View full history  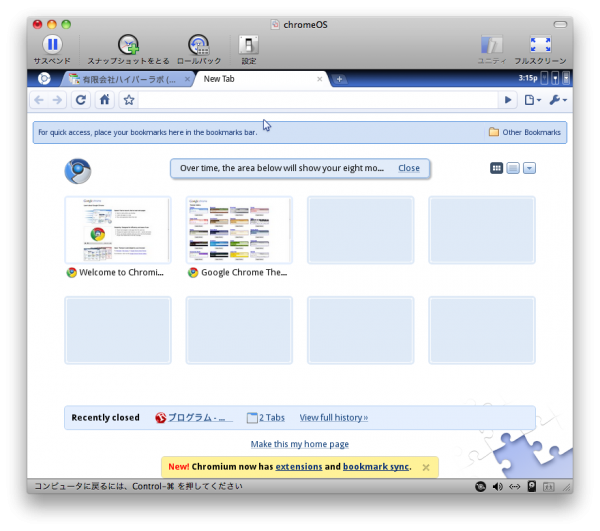tap(334, 417)
